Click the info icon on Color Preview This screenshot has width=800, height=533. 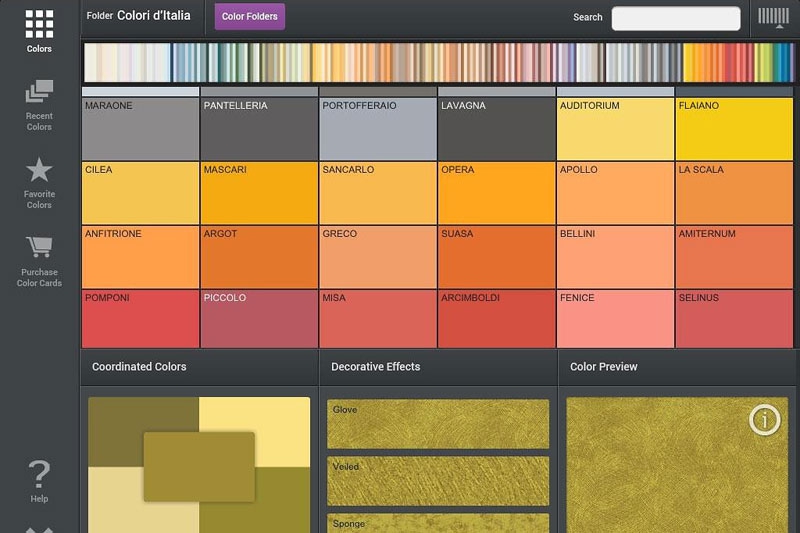click(x=764, y=420)
